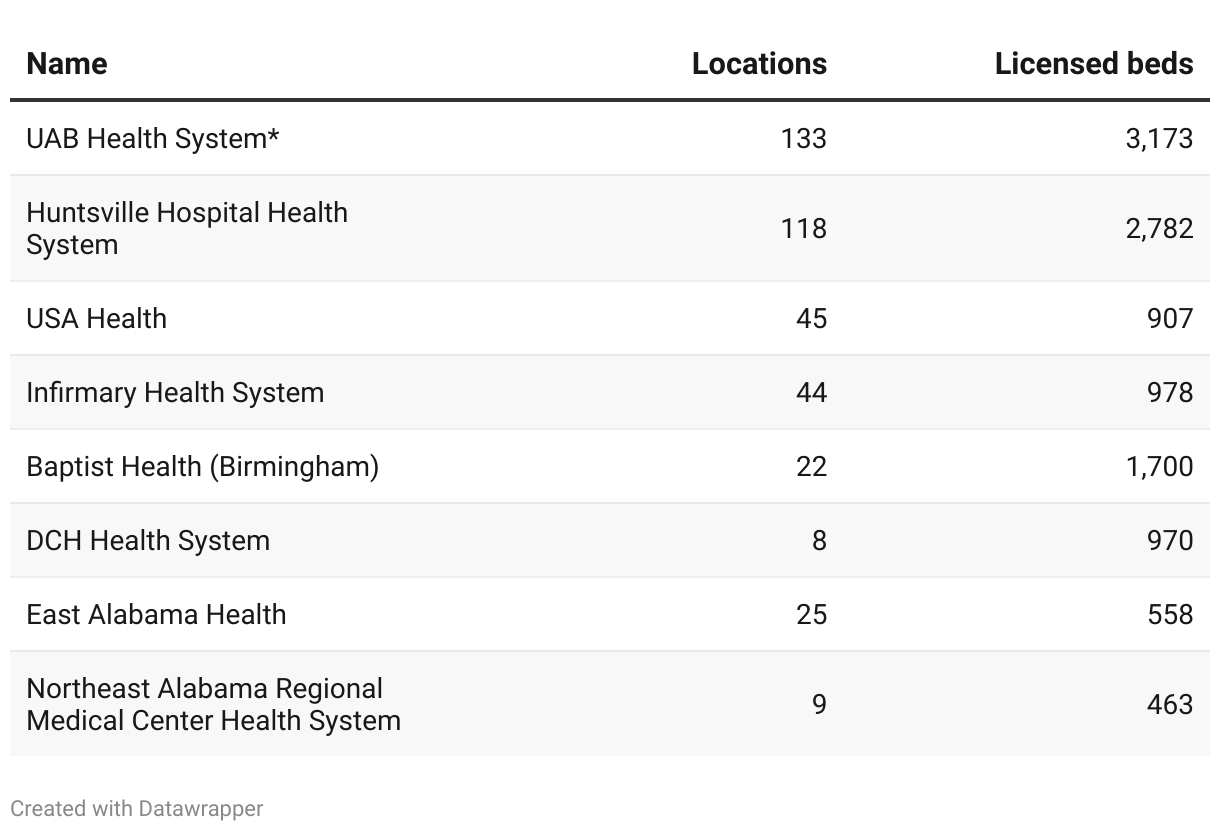Click the 463 licensed beds cell
Image resolution: width=1220 pixels, height=832 pixels.
pos(1170,704)
